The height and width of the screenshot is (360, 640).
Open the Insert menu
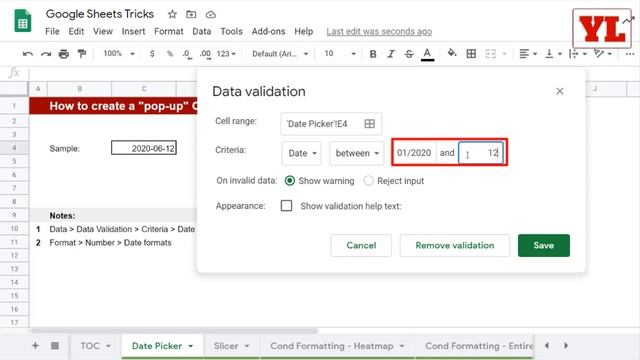pos(133,31)
